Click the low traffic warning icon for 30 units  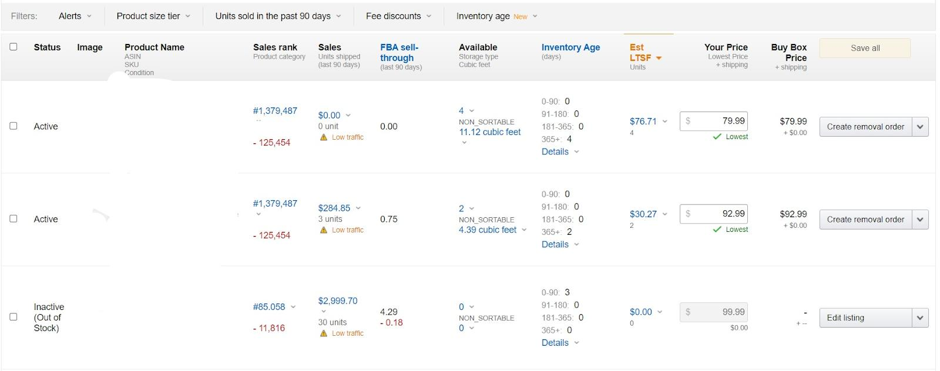point(324,333)
